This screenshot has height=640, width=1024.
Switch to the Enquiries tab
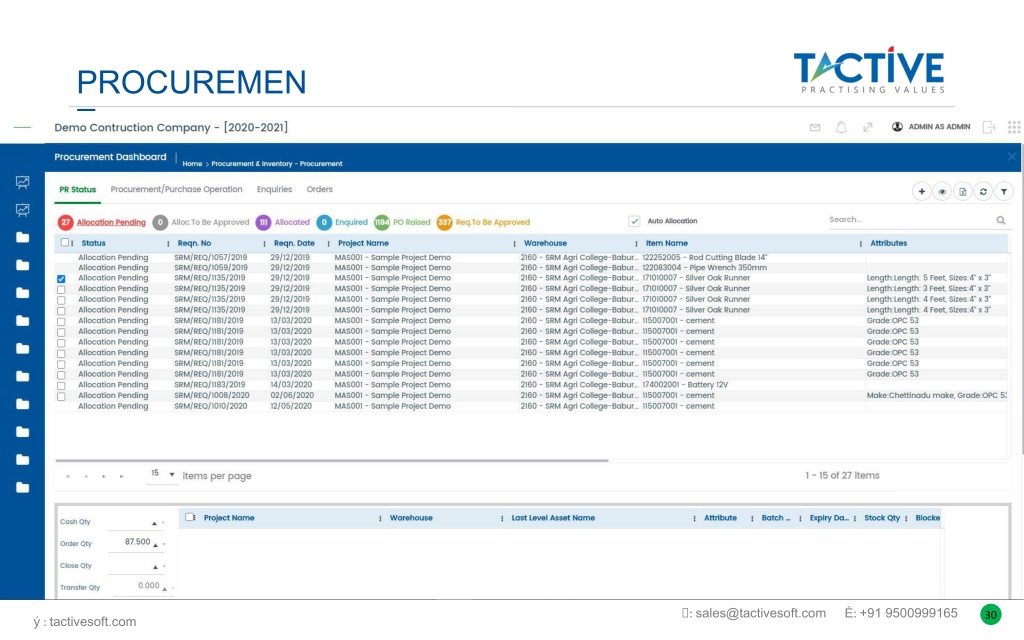(x=274, y=189)
